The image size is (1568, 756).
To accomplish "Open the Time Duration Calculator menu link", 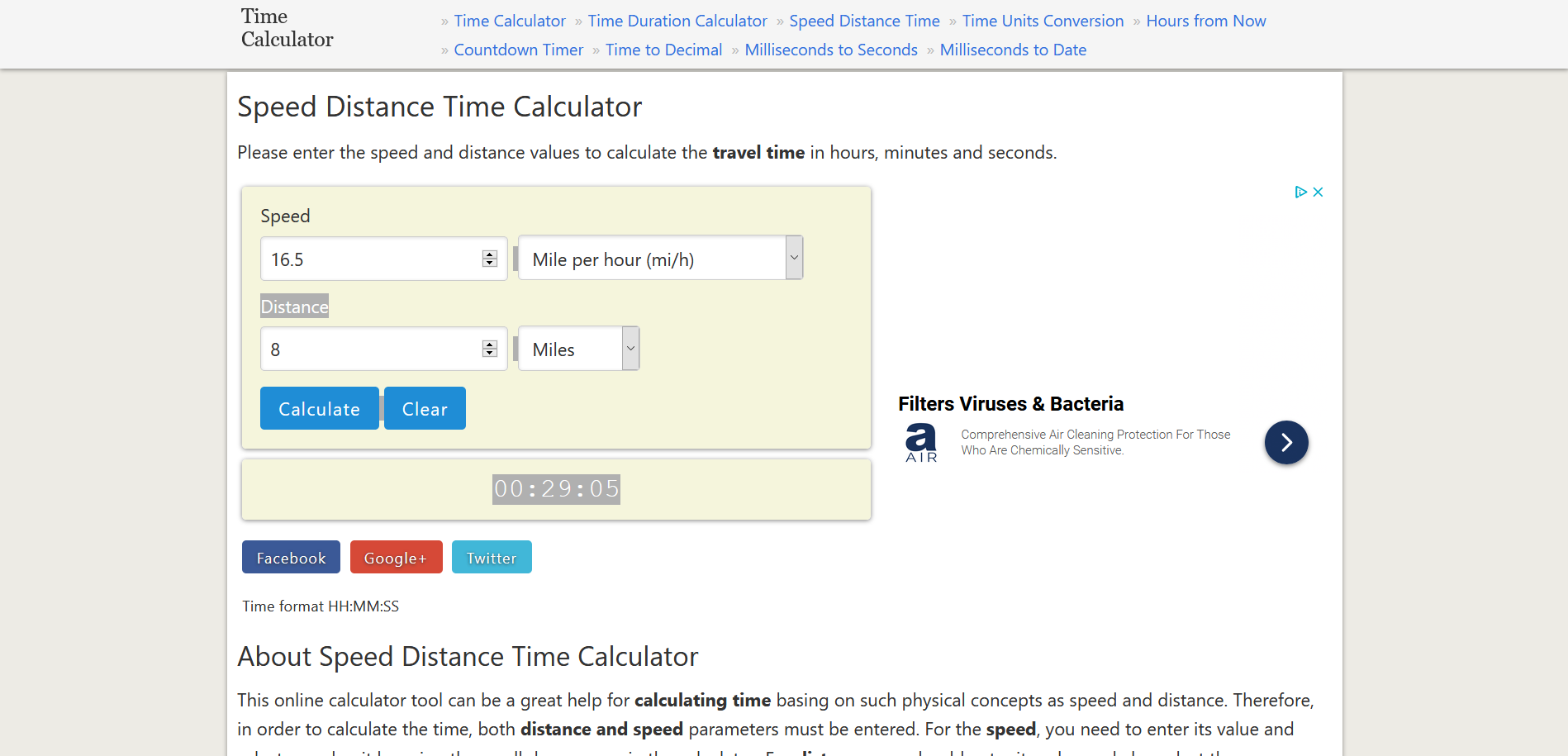I will point(677,21).
